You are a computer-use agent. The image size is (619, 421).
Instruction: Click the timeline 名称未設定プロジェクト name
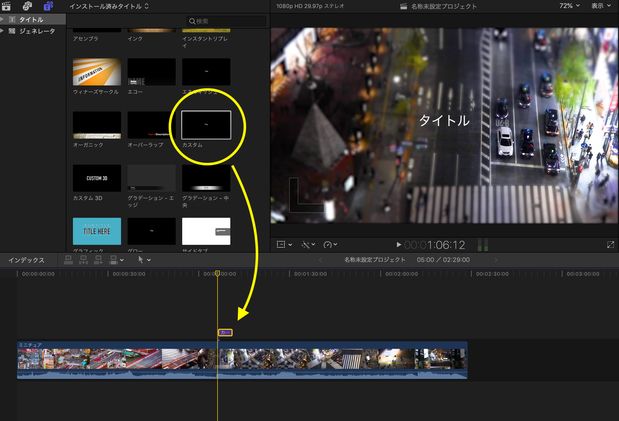click(x=375, y=260)
